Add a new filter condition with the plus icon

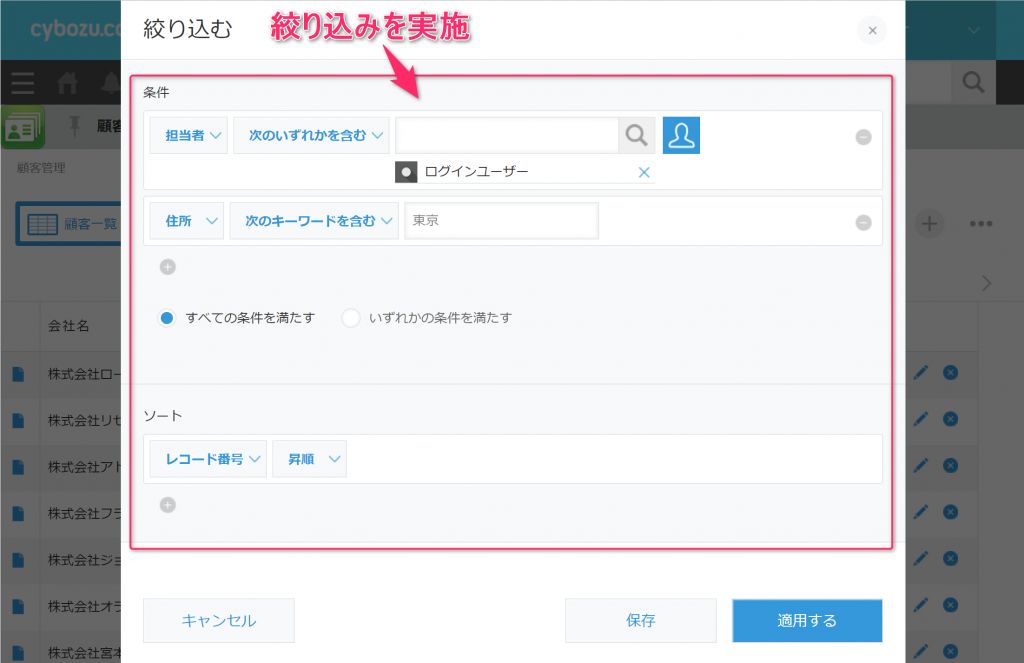[168, 267]
